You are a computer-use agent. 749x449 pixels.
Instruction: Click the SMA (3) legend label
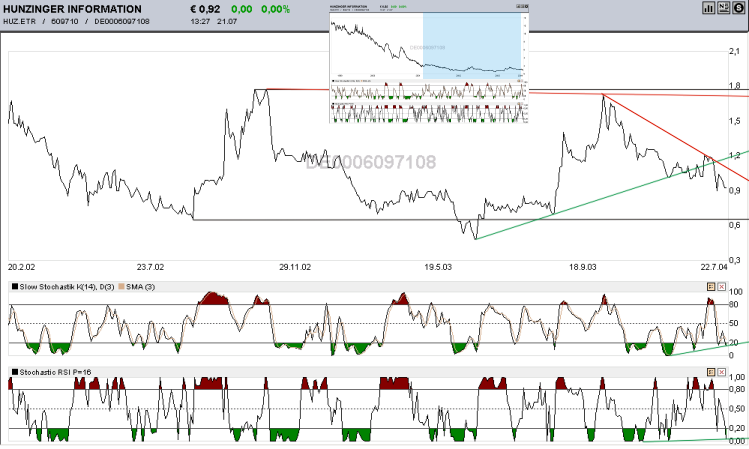coord(140,287)
